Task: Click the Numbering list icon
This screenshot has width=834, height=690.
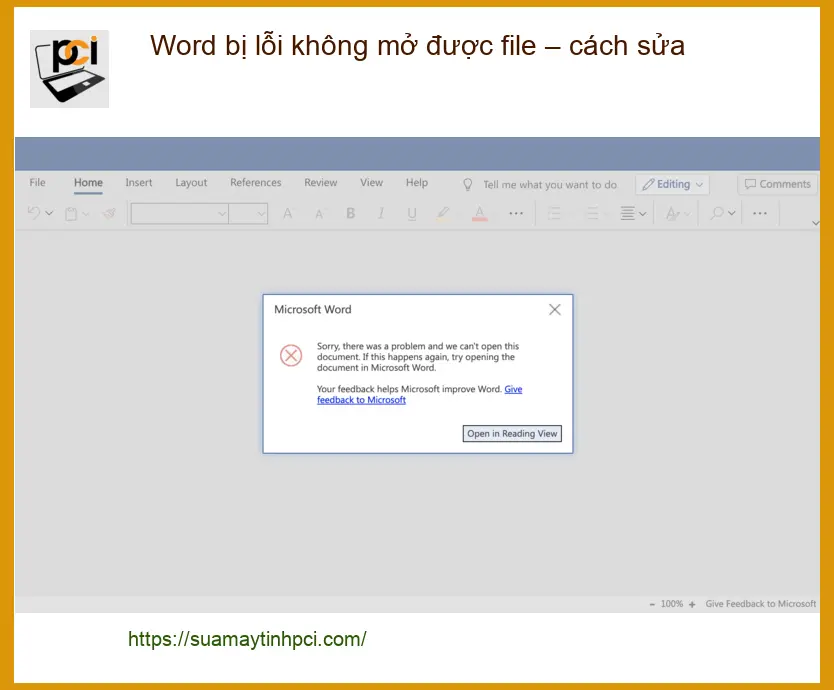Action: [x=592, y=214]
